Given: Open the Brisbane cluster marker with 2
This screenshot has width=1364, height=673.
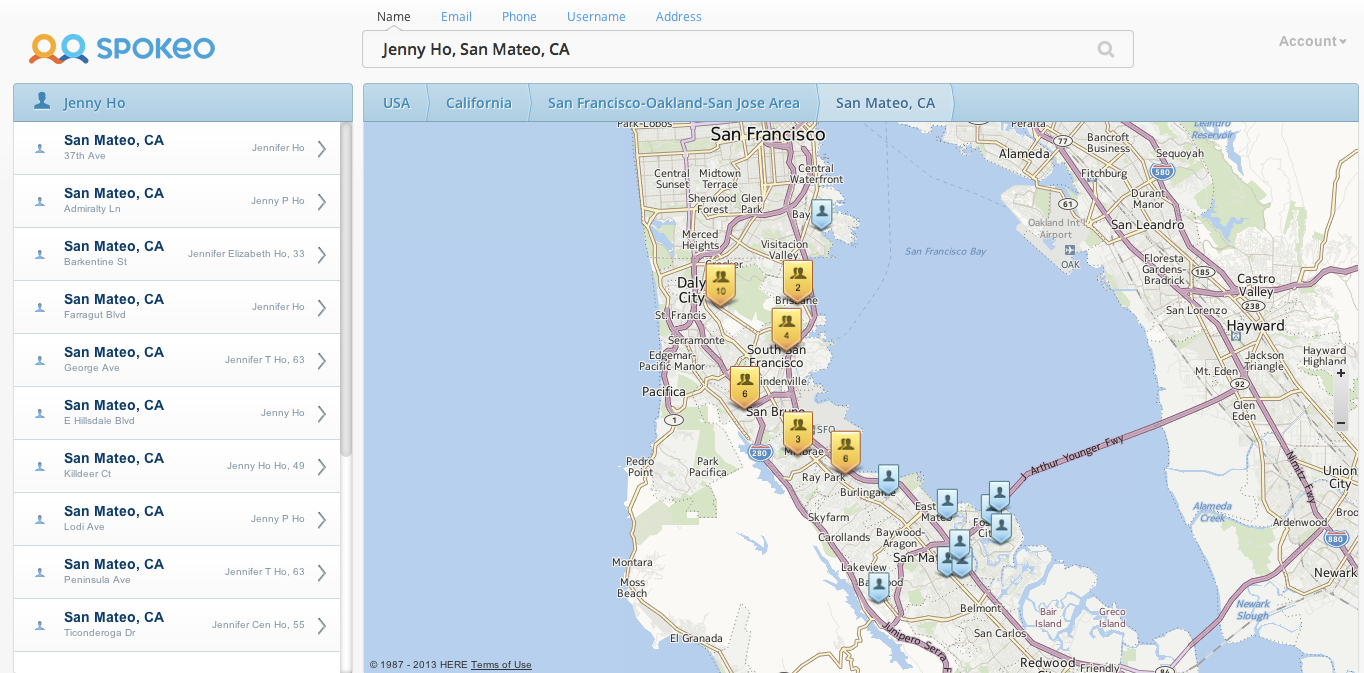Looking at the screenshot, I should point(797,279).
